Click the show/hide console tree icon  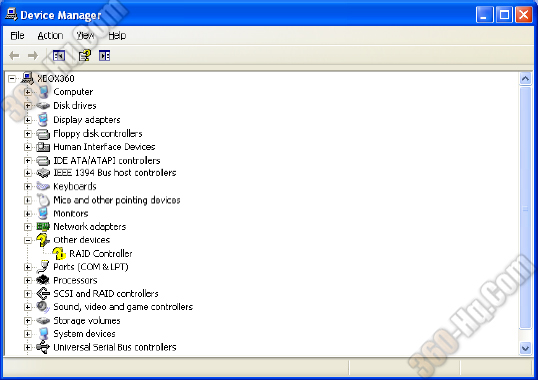click(59, 56)
